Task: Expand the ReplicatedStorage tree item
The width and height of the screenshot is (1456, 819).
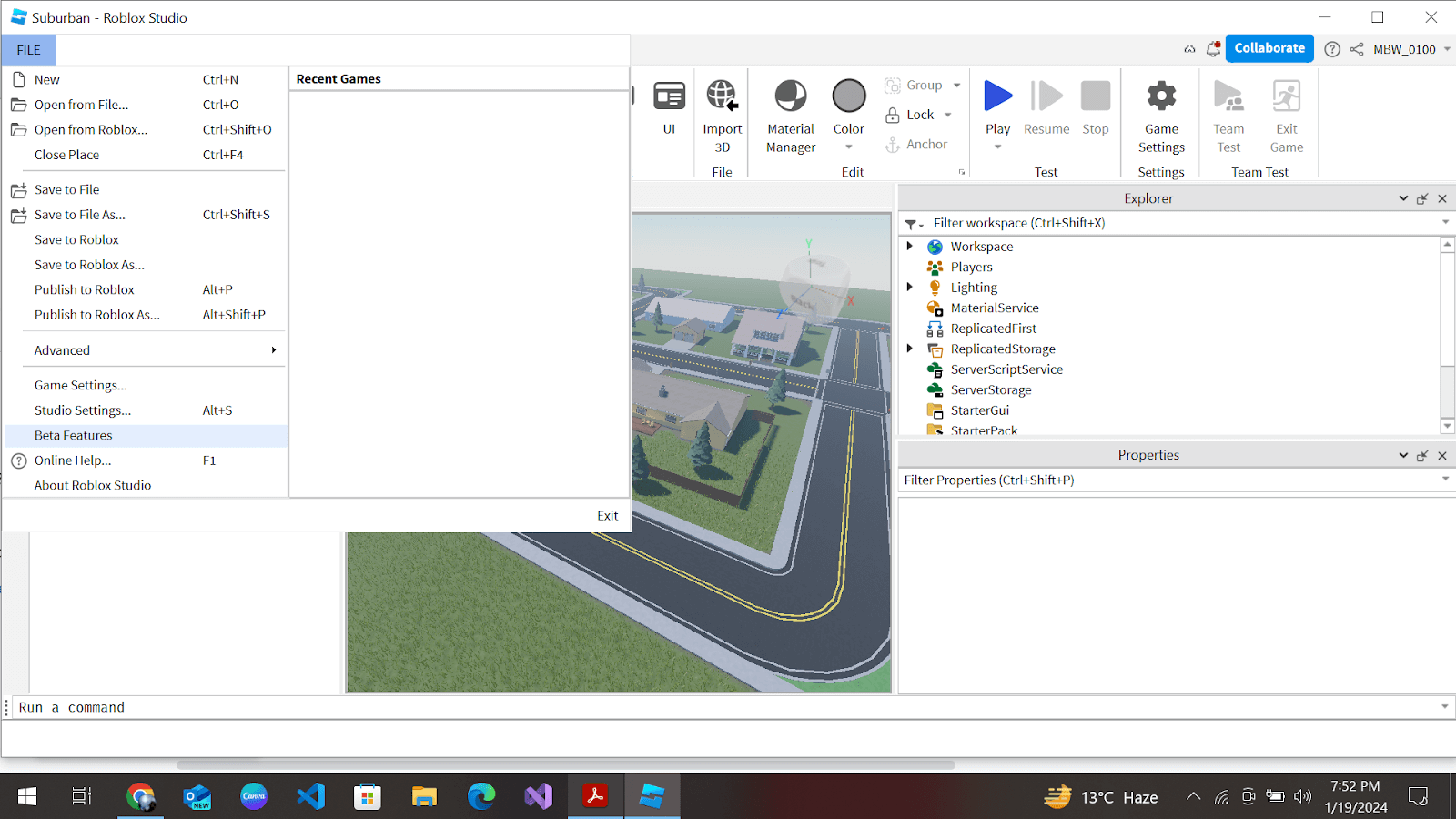Action: (911, 349)
